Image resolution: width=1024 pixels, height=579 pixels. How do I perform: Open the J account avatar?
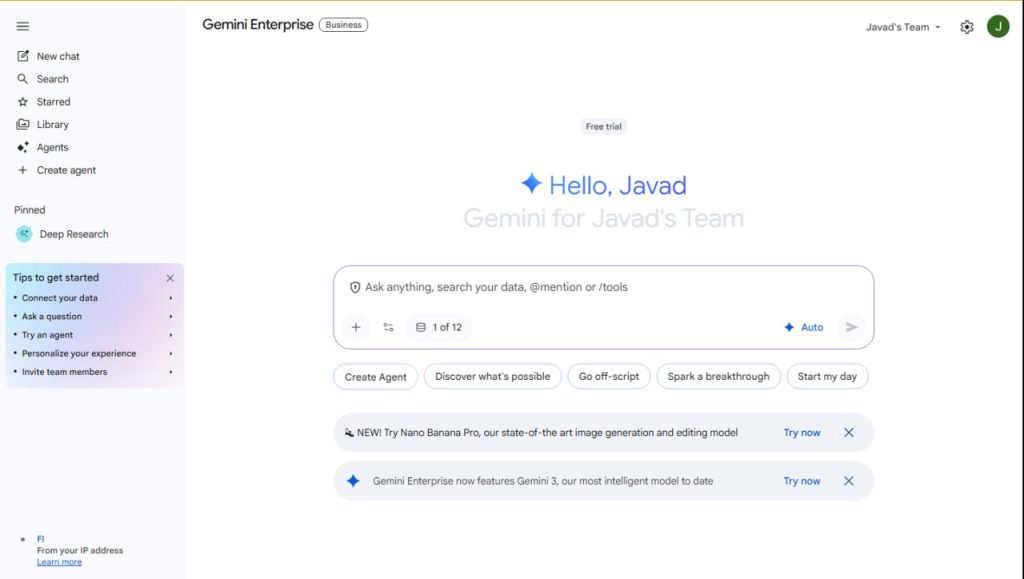point(997,27)
